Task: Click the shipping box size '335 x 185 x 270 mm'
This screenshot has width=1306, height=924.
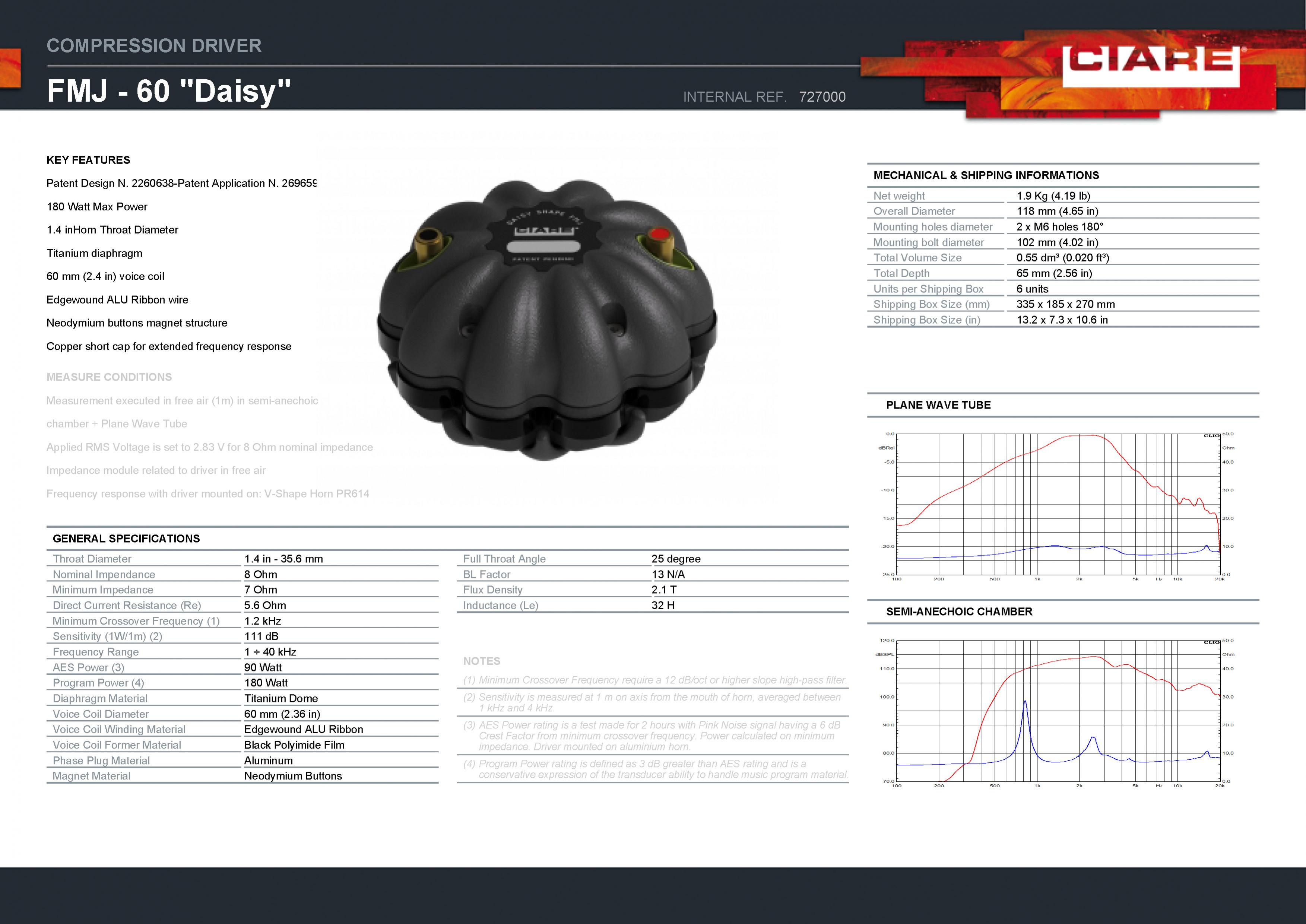Action: [x=1065, y=304]
